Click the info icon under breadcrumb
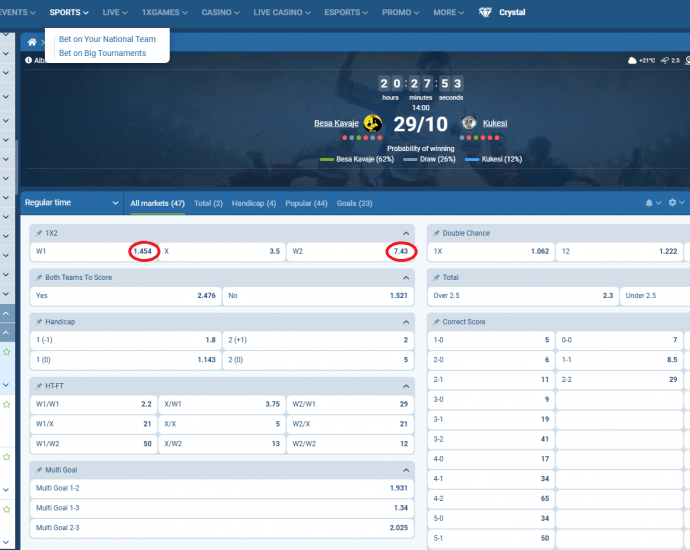690x550 pixels. [x=29, y=60]
